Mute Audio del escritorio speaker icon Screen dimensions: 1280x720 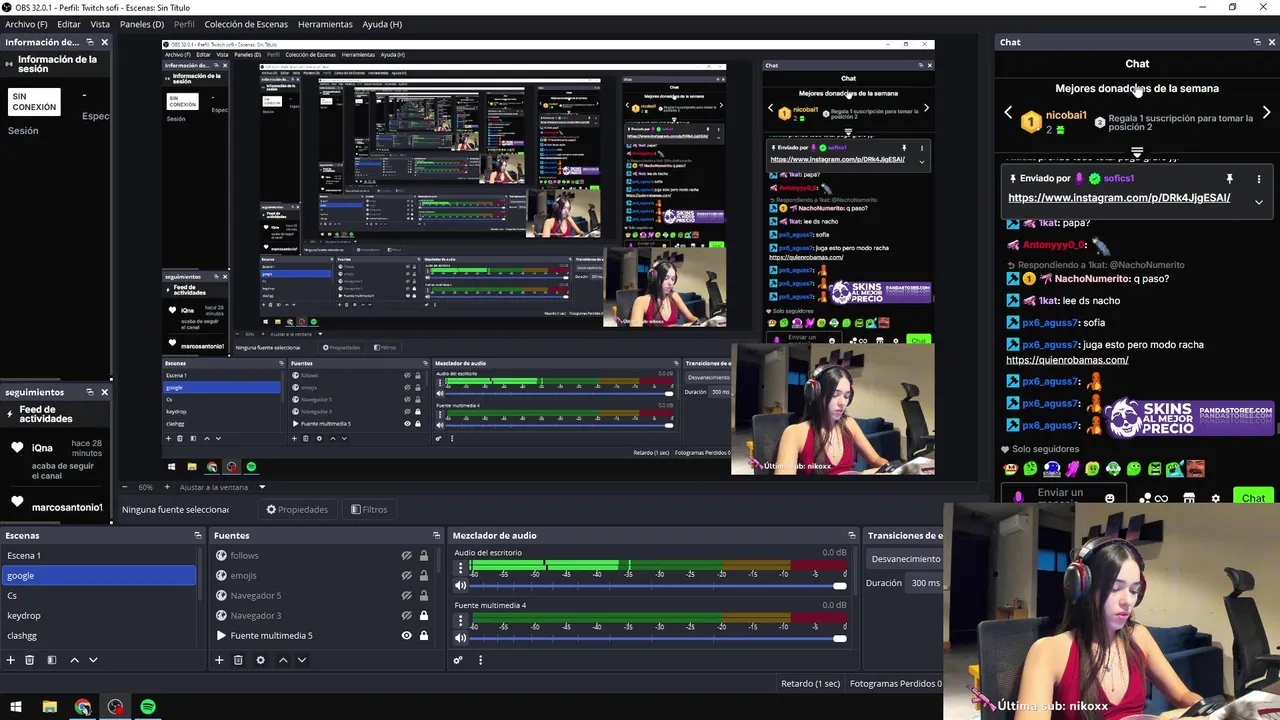[x=461, y=586]
